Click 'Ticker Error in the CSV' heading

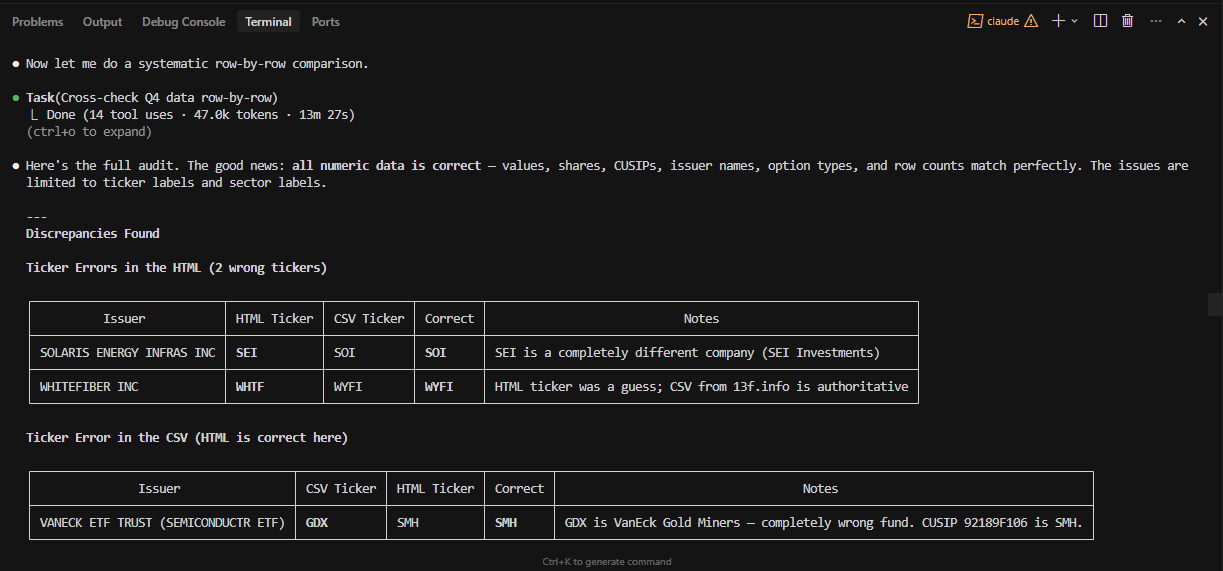click(x=187, y=437)
